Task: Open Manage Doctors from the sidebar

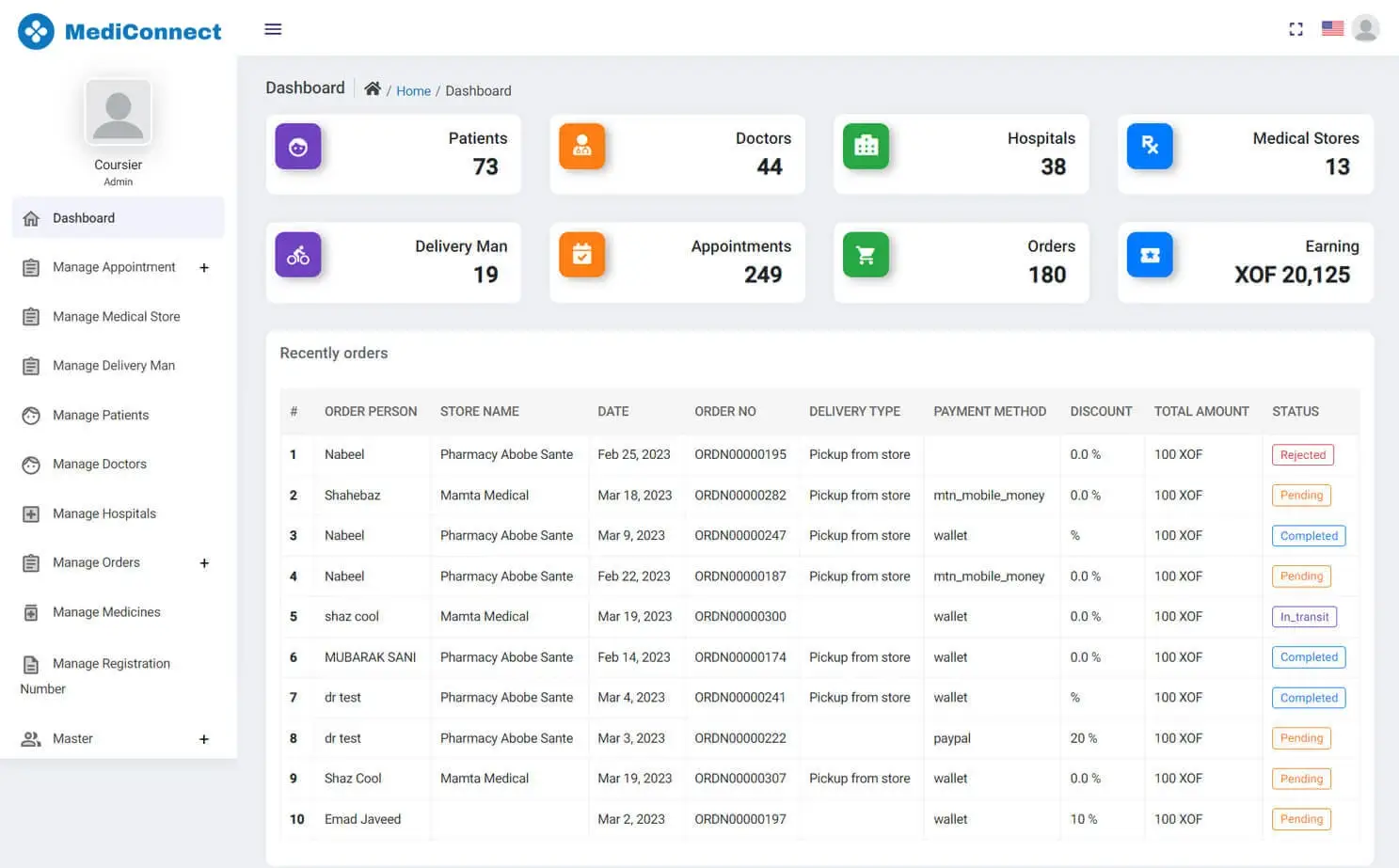Action: tap(100, 464)
